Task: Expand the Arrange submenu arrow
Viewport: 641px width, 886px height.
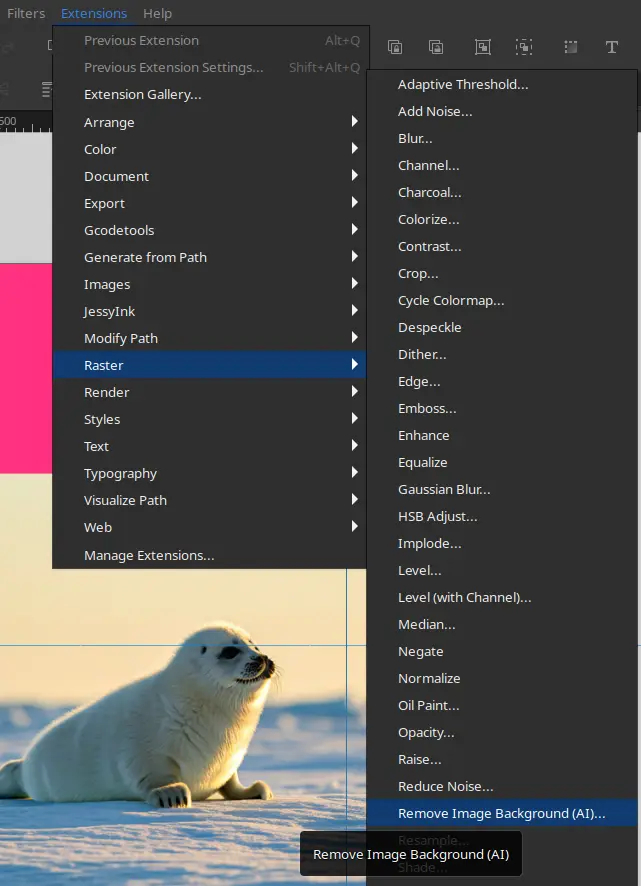Action: coord(354,121)
